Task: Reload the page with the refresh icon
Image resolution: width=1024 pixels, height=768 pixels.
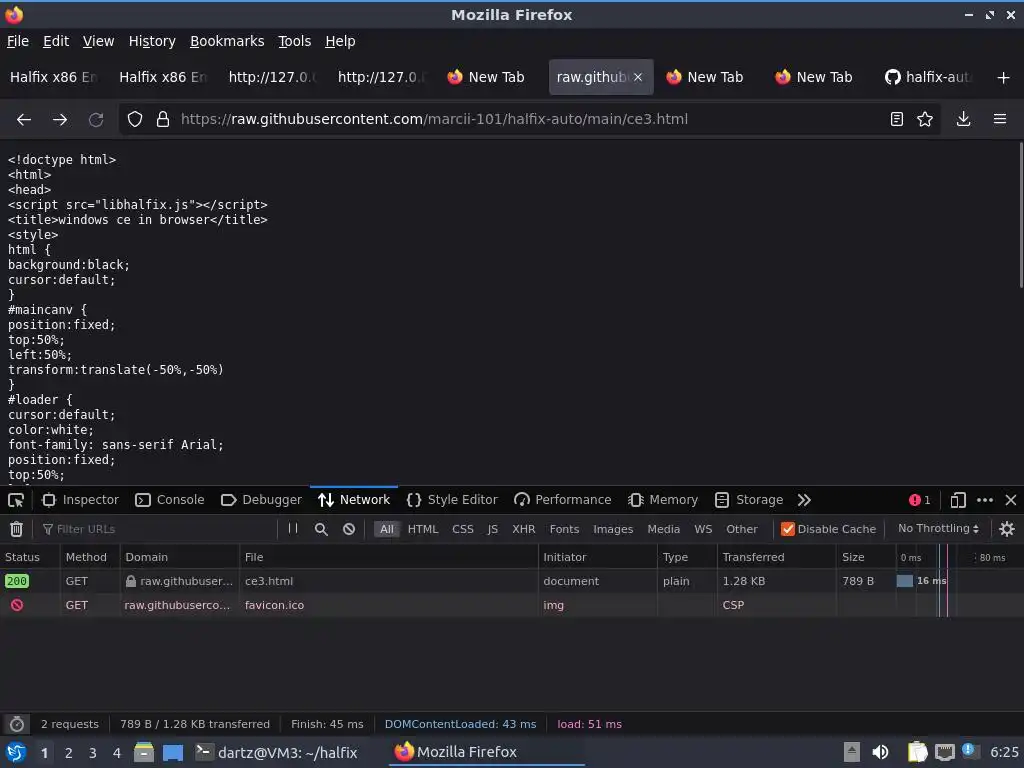Action: tap(96, 120)
